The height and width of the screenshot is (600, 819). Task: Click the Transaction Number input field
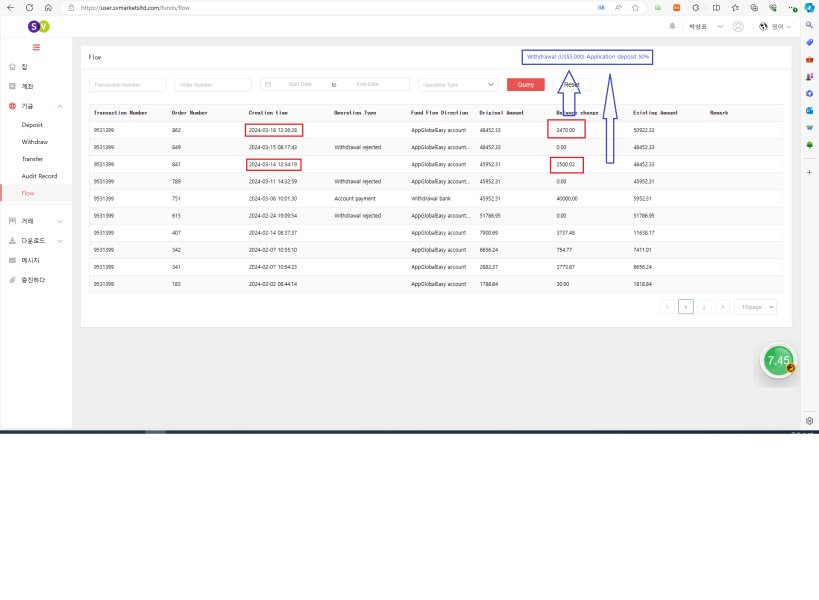128,85
